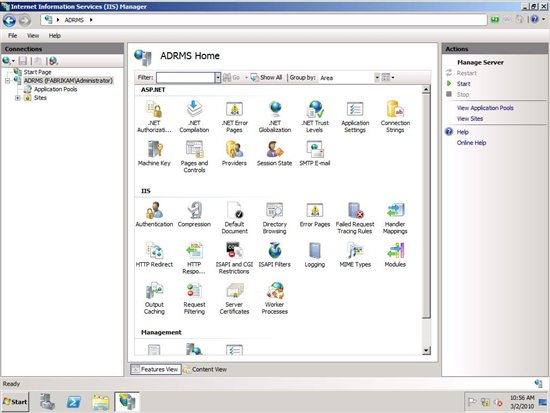The image size is (550, 413).
Task: Select Start Page in Connections tree
Action: point(37,72)
